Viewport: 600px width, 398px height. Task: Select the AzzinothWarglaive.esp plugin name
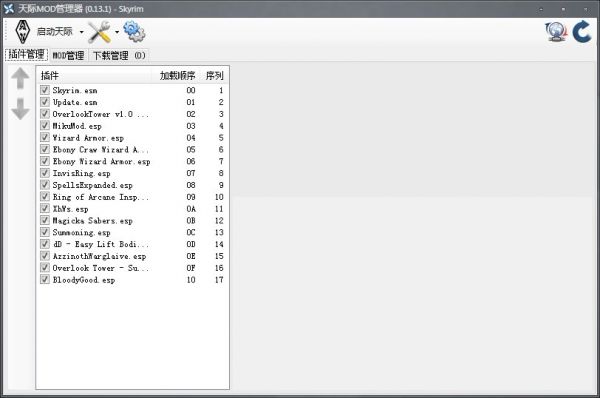click(x=99, y=256)
